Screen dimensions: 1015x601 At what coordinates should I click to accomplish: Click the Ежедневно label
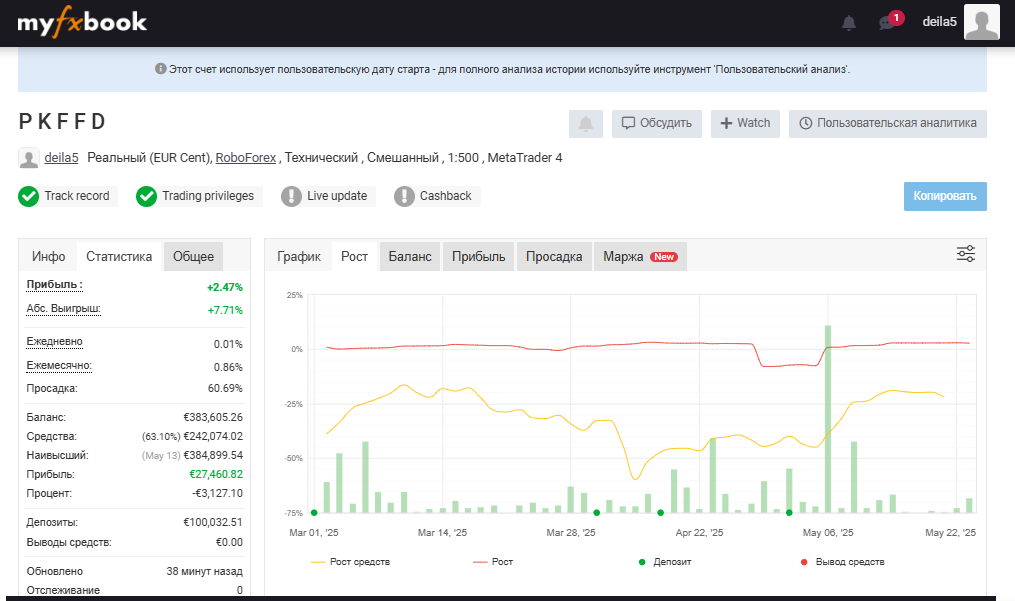coord(54,341)
